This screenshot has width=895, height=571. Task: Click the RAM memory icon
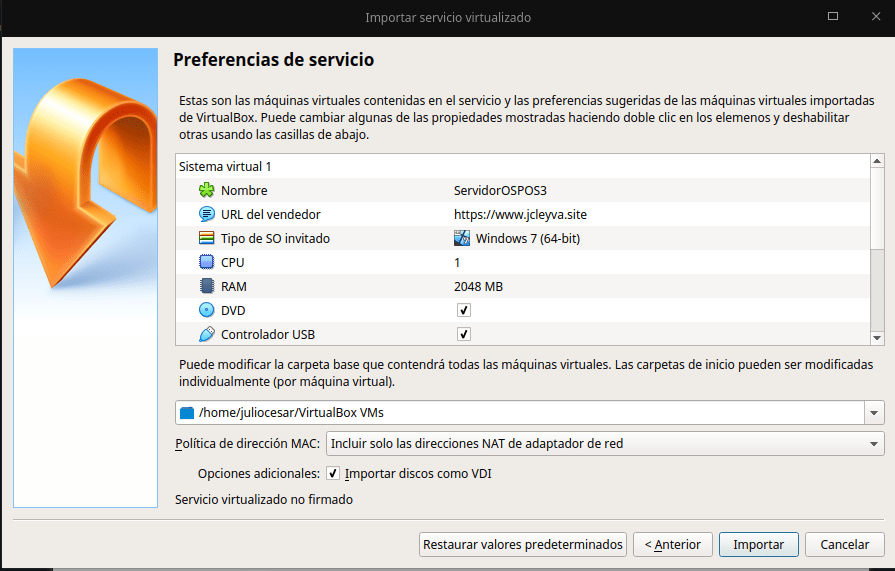[207, 286]
